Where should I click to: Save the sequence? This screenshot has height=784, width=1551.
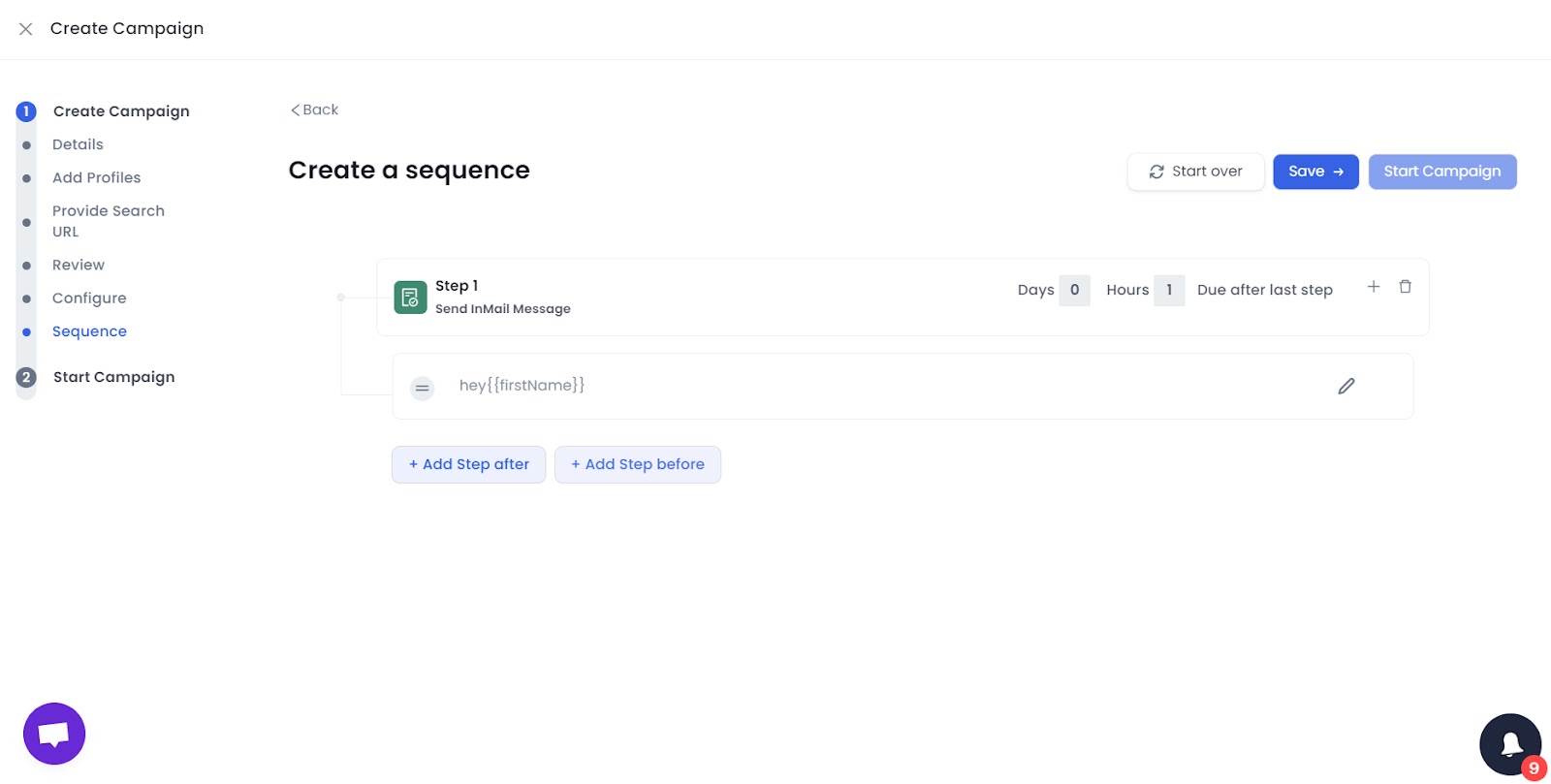pos(1315,172)
